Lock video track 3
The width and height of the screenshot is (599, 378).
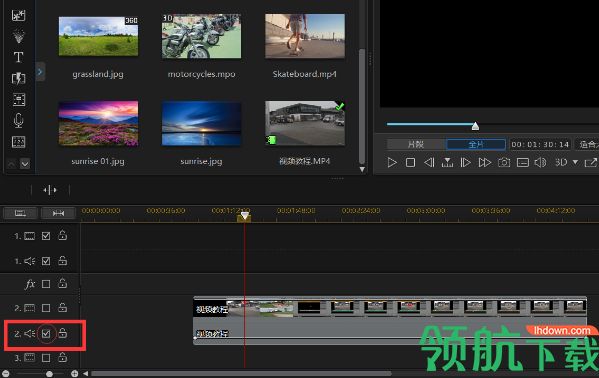tap(63, 358)
